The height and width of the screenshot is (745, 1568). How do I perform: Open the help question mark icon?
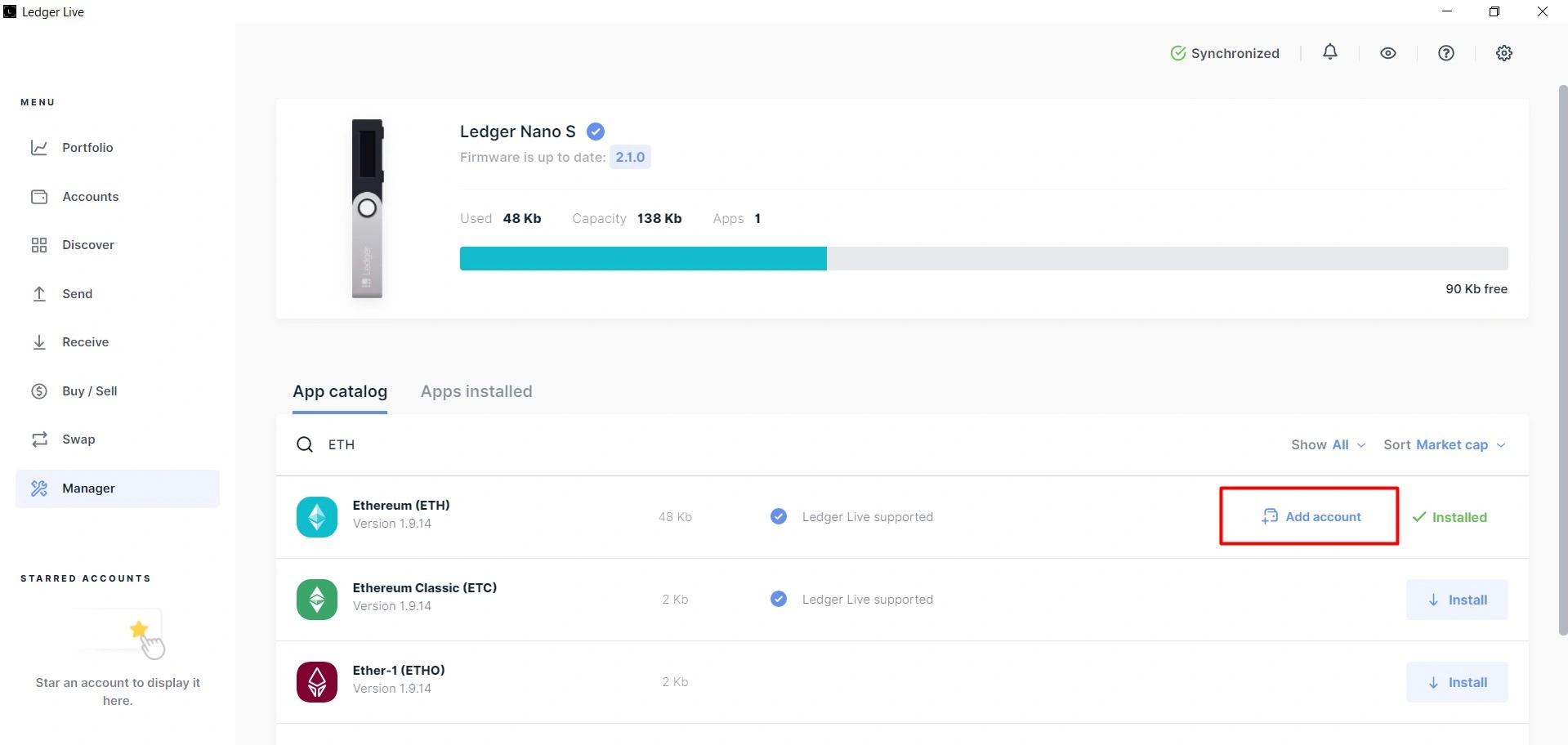1446,53
